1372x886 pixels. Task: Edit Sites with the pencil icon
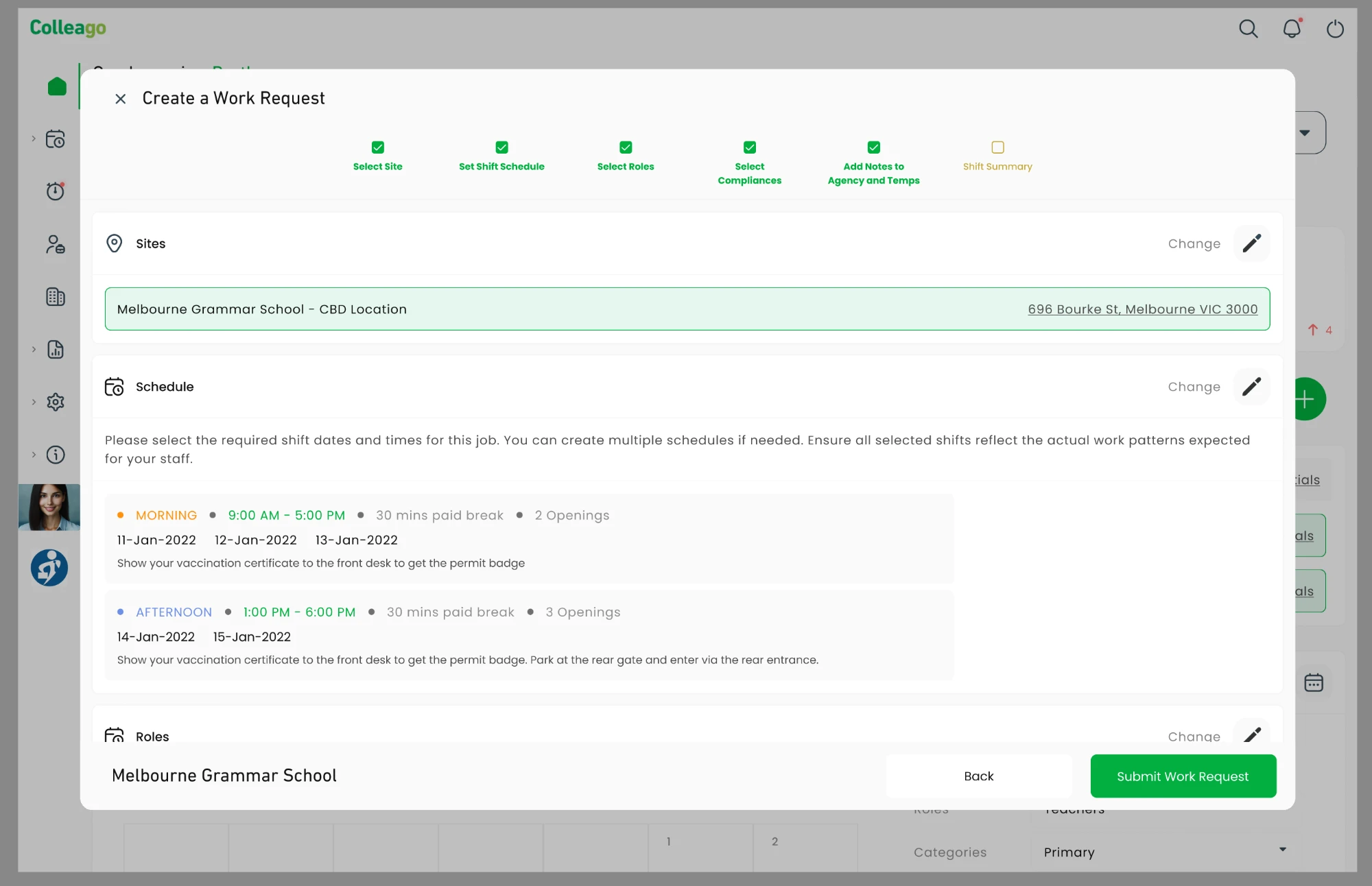coord(1252,243)
